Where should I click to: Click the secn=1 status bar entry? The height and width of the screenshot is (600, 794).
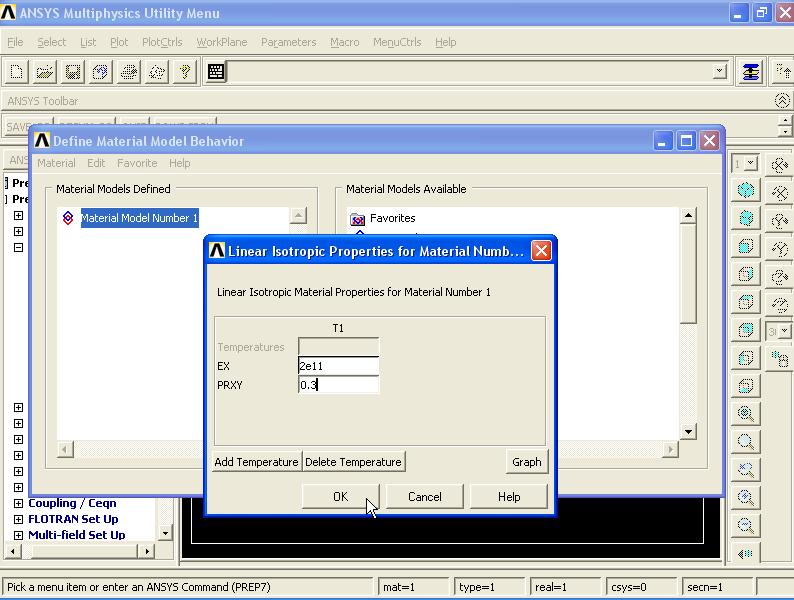(717, 587)
